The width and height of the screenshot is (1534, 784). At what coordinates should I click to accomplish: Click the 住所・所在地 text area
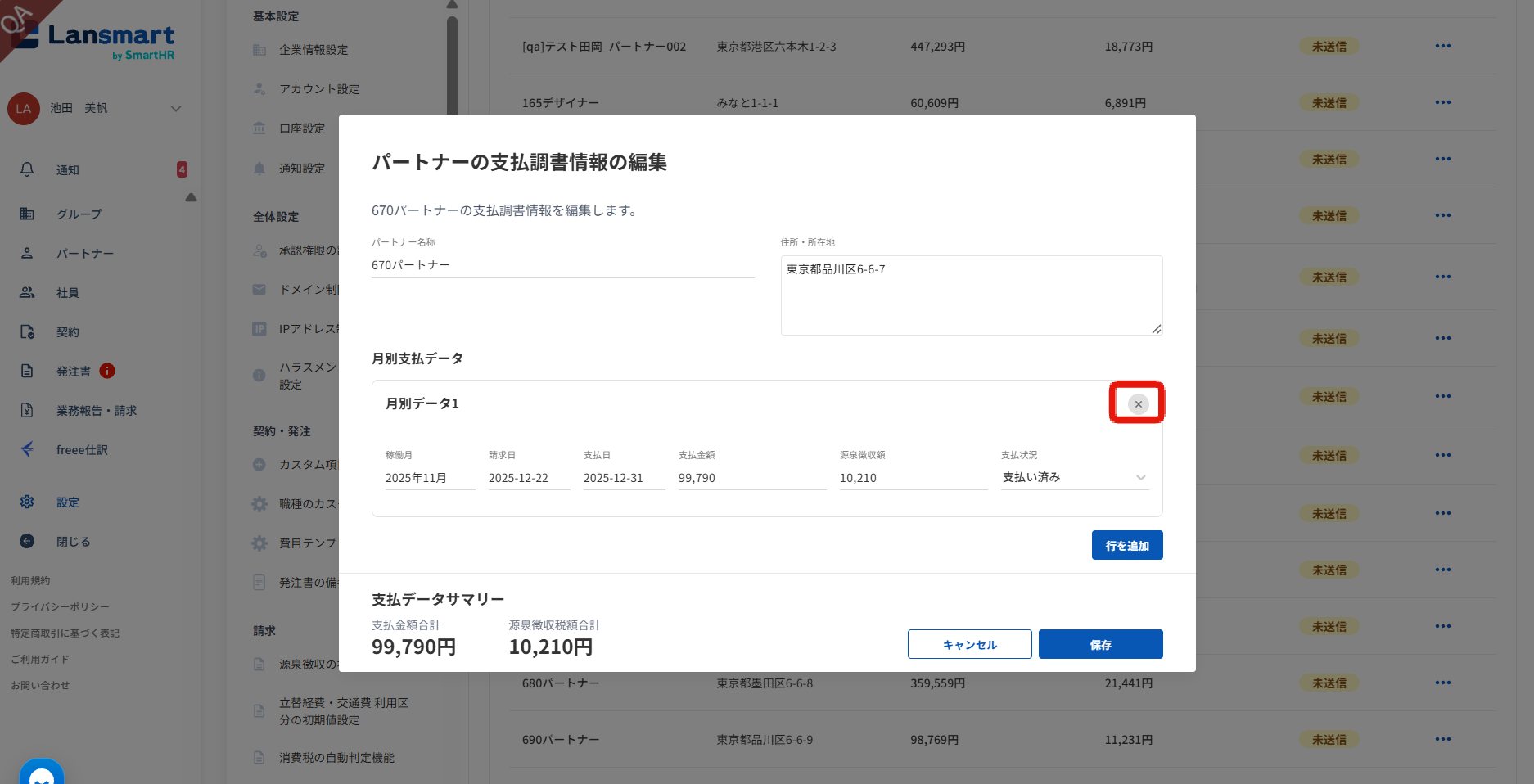pyautogui.click(x=971, y=295)
